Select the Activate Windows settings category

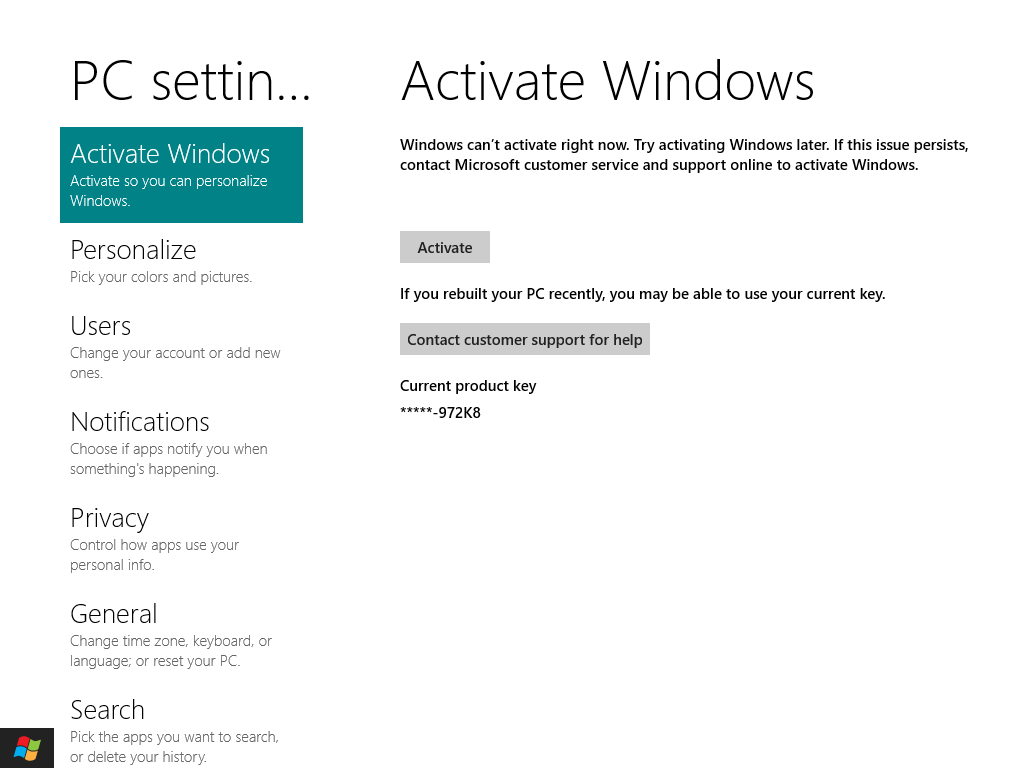(182, 175)
